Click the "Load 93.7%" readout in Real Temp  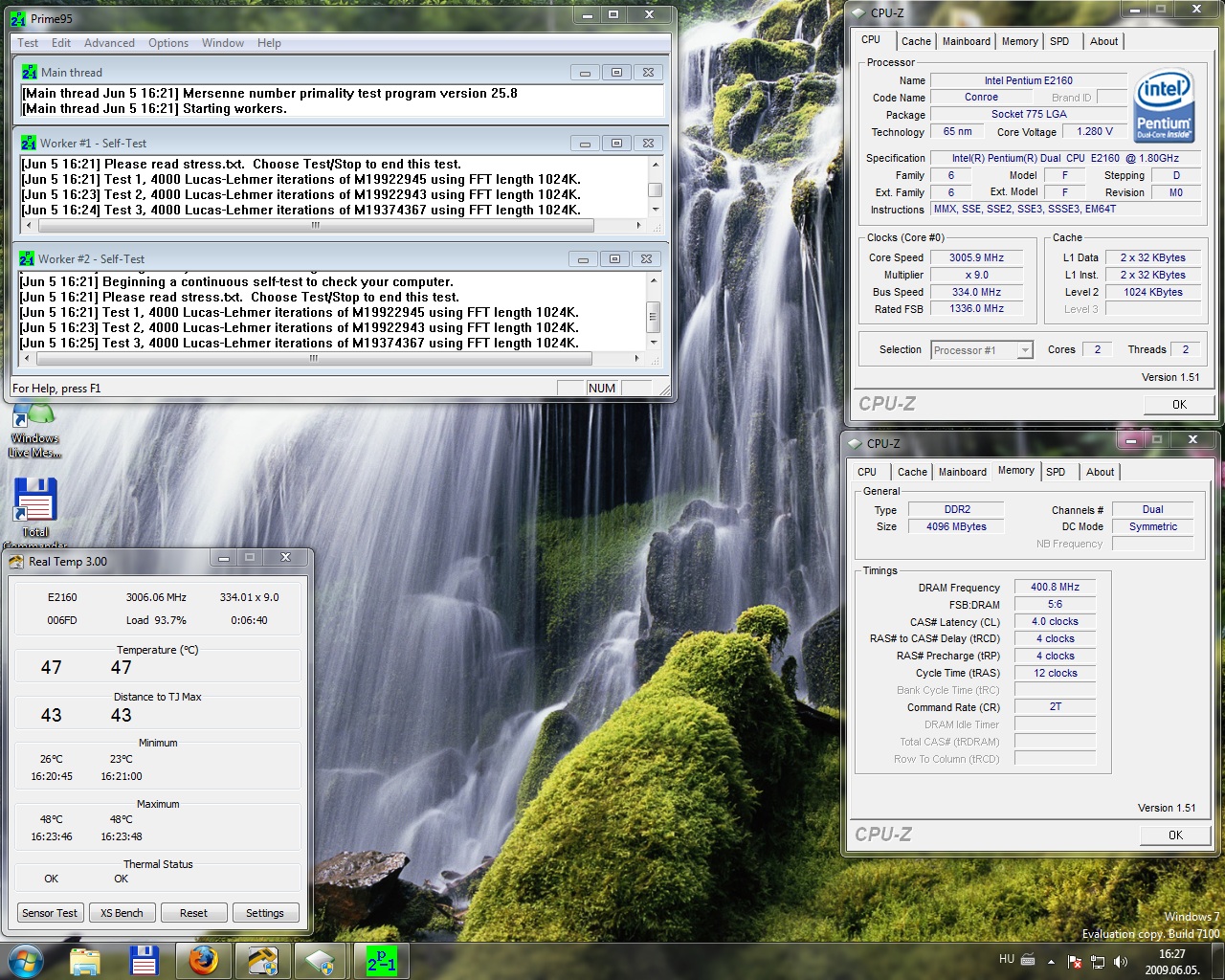pos(156,620)
